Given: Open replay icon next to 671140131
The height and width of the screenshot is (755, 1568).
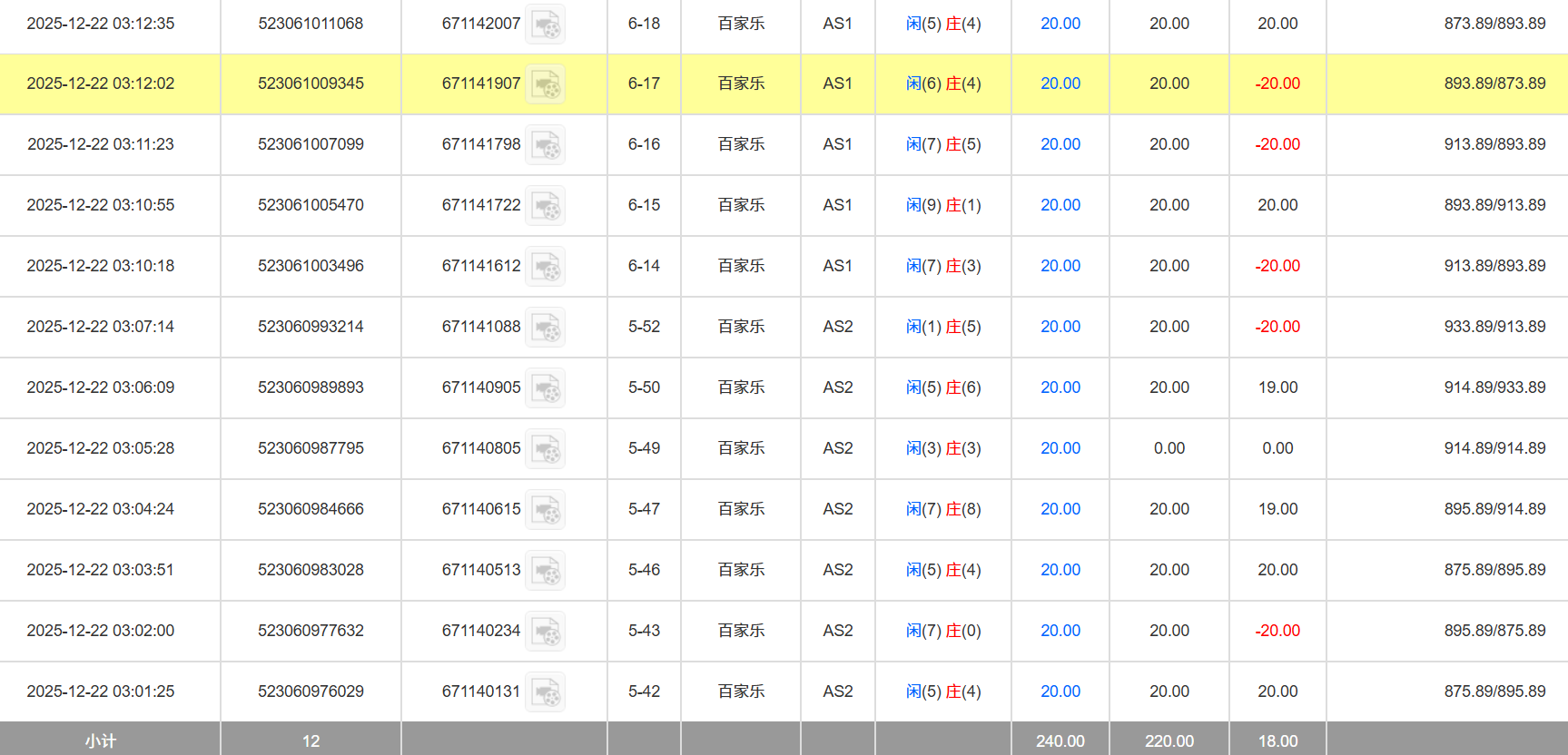Looking at the screenshot, I should coord(546,692).
